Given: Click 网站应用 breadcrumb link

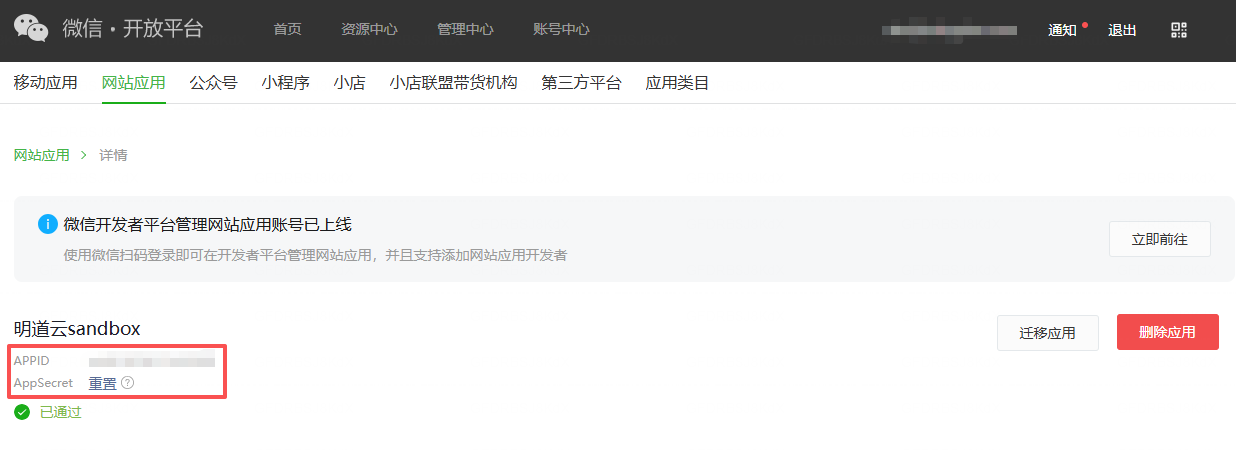Looking at the screenshot, I should coord(42,155).
